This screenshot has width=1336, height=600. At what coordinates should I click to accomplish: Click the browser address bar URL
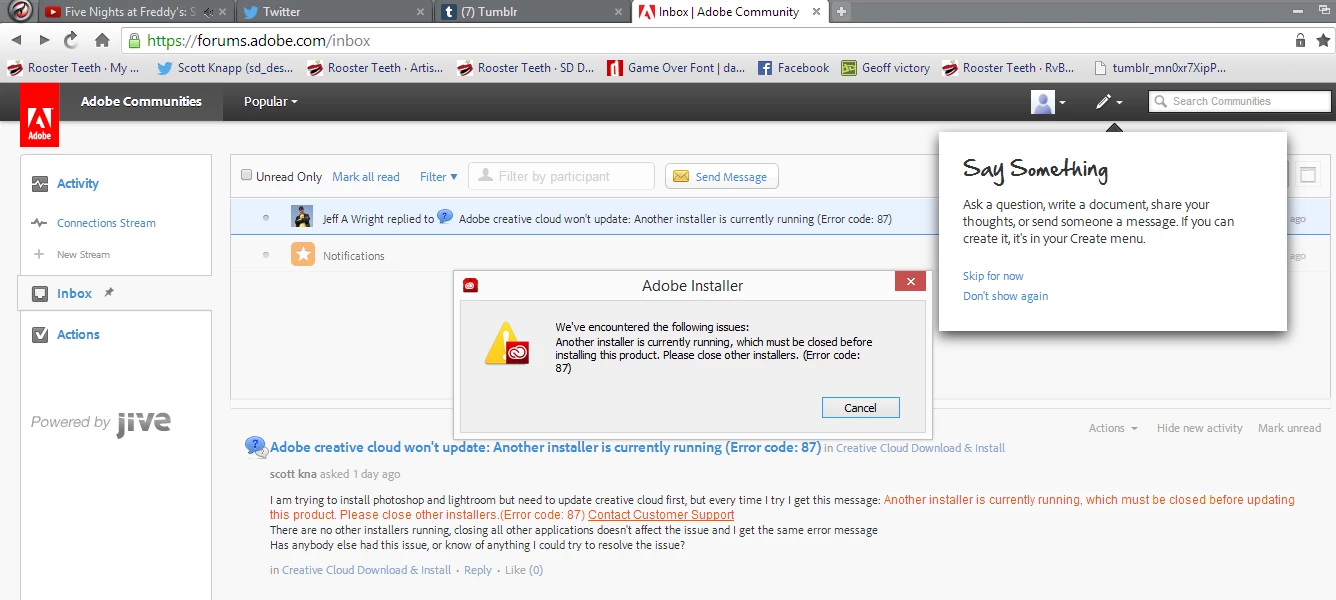(259, 41)
